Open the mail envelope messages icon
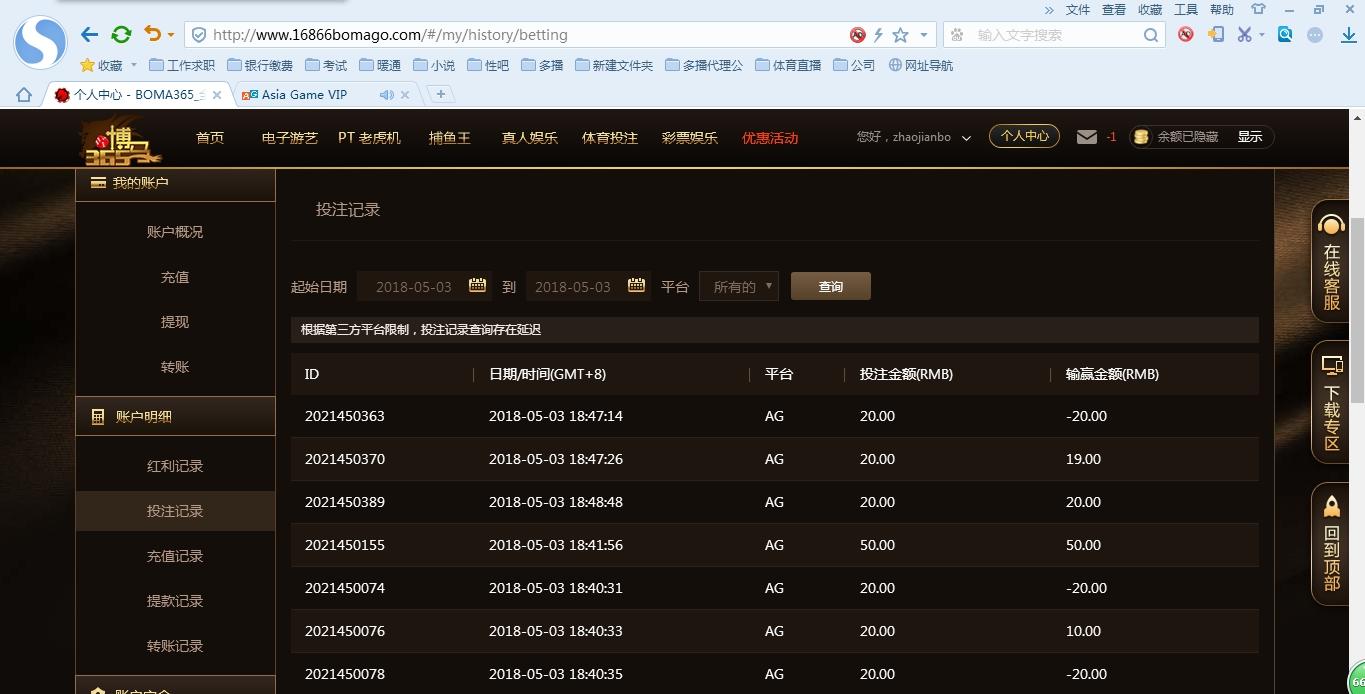The width and height of the screenshot is (1365, 694). [x=1087, y=137]
